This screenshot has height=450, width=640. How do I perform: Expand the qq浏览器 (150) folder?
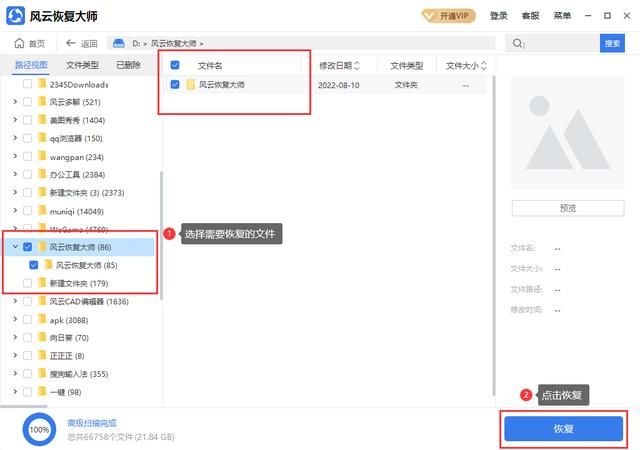(x=15, y=138)
